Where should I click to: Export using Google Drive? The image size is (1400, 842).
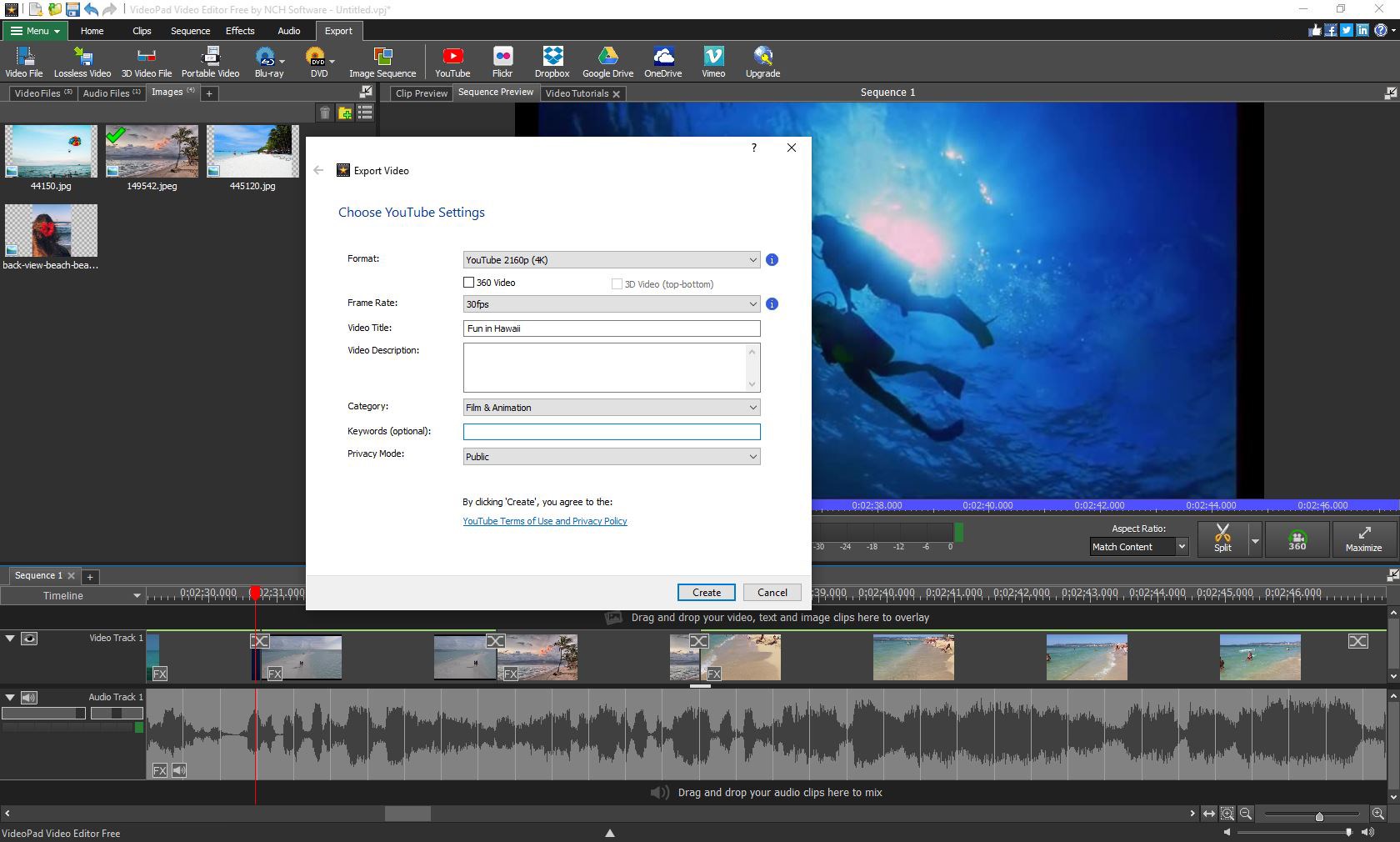607,61
